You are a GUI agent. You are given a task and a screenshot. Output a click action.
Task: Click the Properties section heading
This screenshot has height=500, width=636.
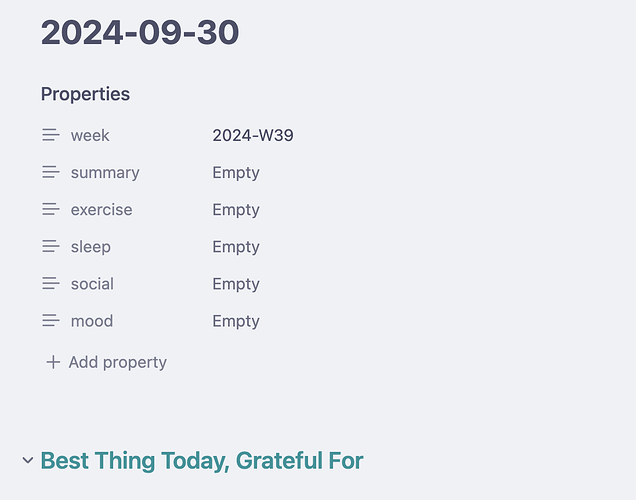click(85, 94)
